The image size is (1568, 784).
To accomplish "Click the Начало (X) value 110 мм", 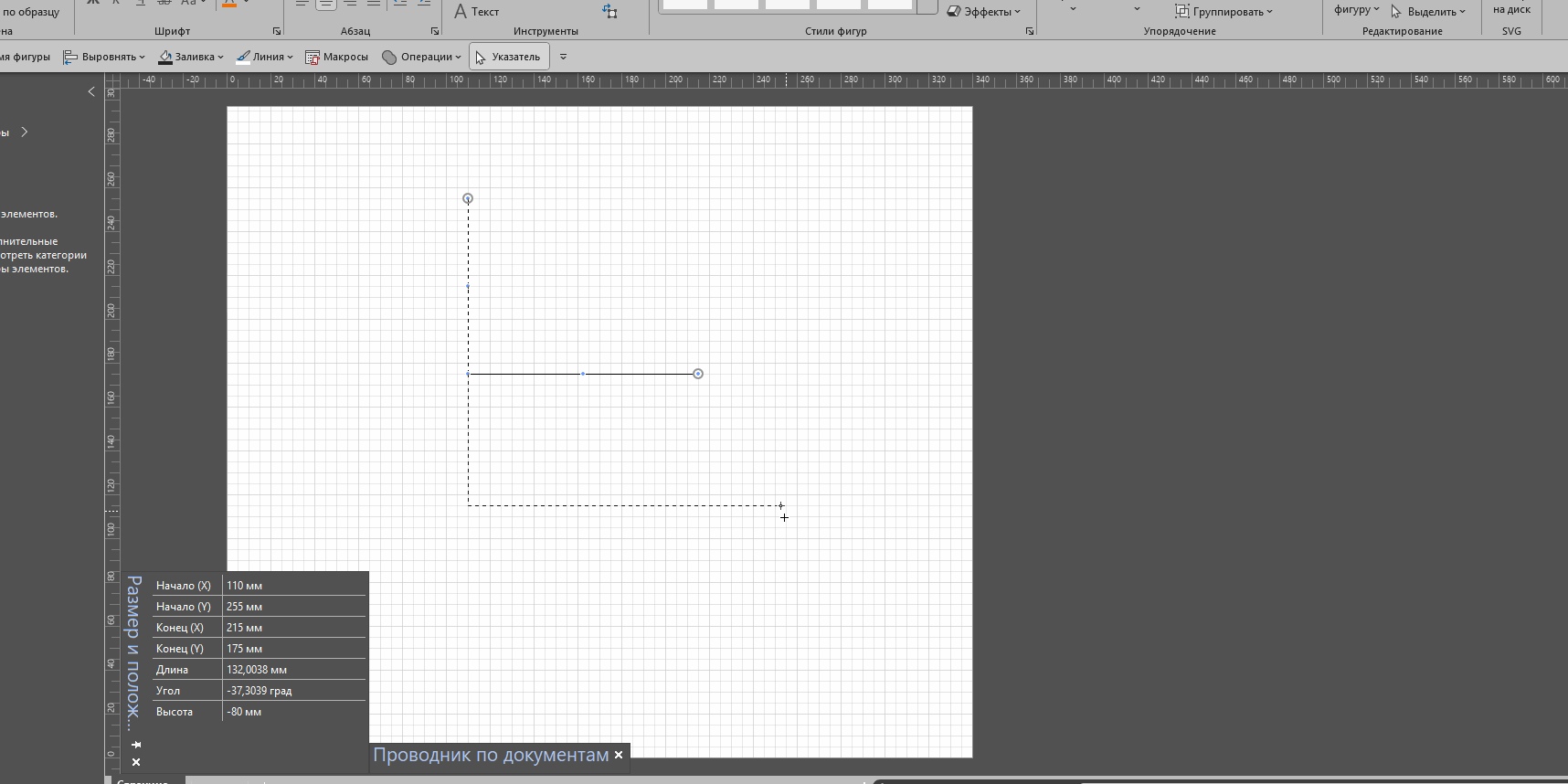I will click(x=294, y=586).
